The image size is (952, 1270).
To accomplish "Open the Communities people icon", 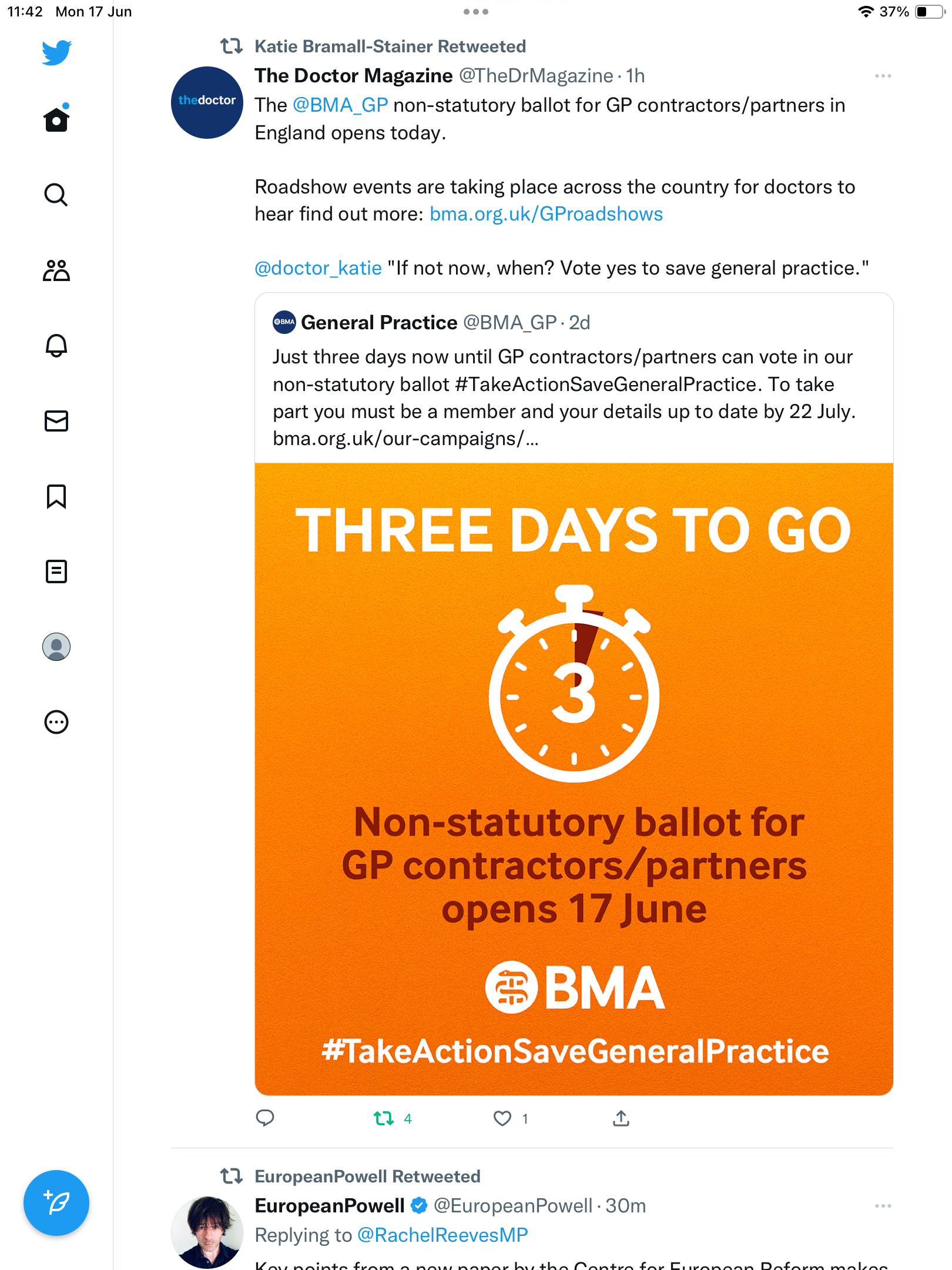I will pyautogui.click(x=56, y=270).
